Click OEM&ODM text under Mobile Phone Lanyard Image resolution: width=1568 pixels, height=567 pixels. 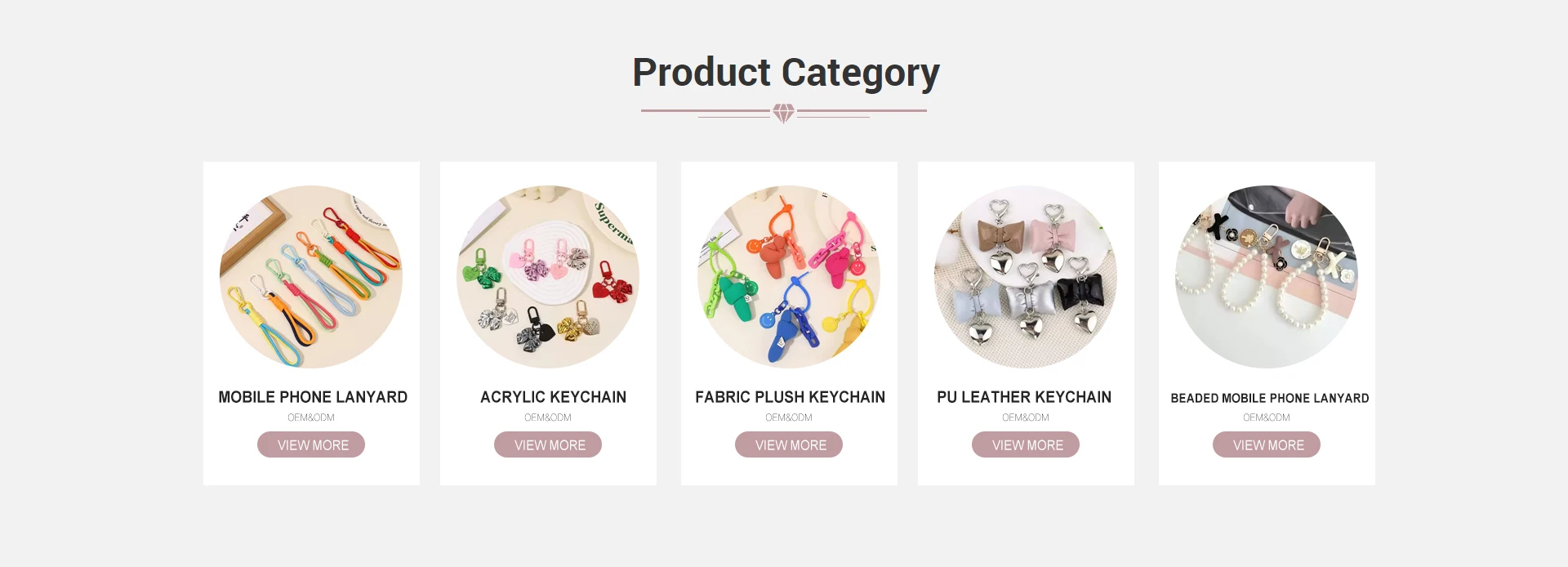pyautogui.click(x=311, y=417)
